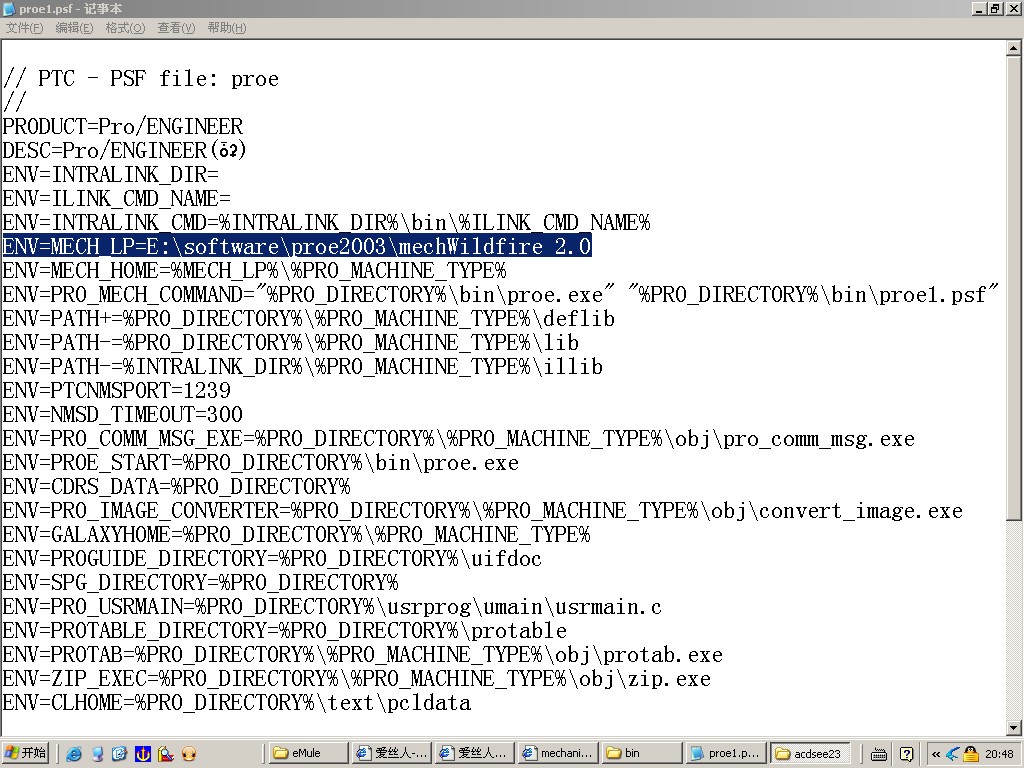The width and height of the screenshot is (1024, 768).
Task: Open the 查看(V) menu
Action: (x=176, y=28)
